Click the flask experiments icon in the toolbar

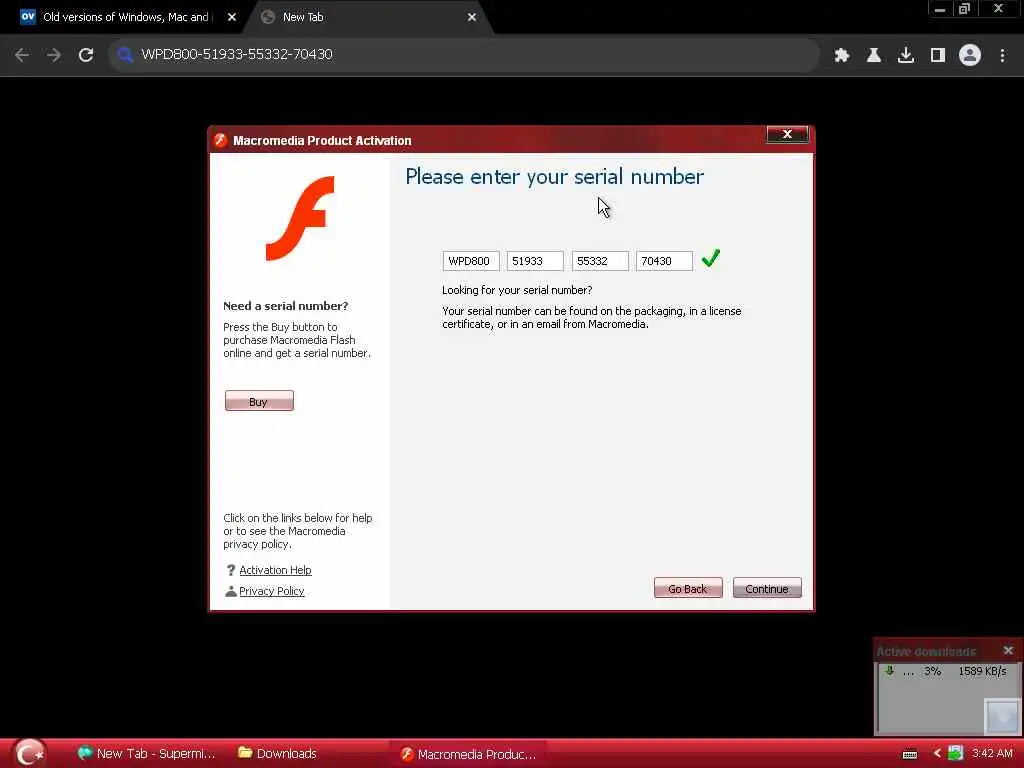pyautogui.click(x=874, y=56)
